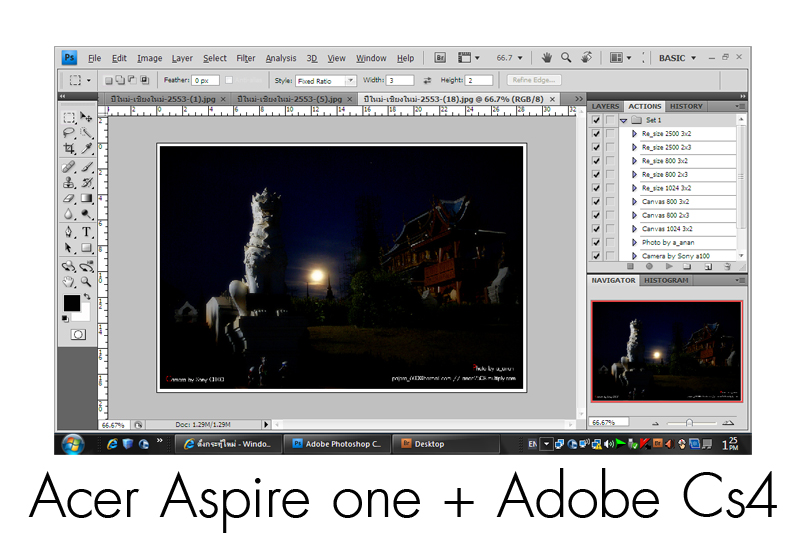This screenshot has width=800, height=533.
Task: Switch to the Histogram tab
Action: [x=666, y=281]
